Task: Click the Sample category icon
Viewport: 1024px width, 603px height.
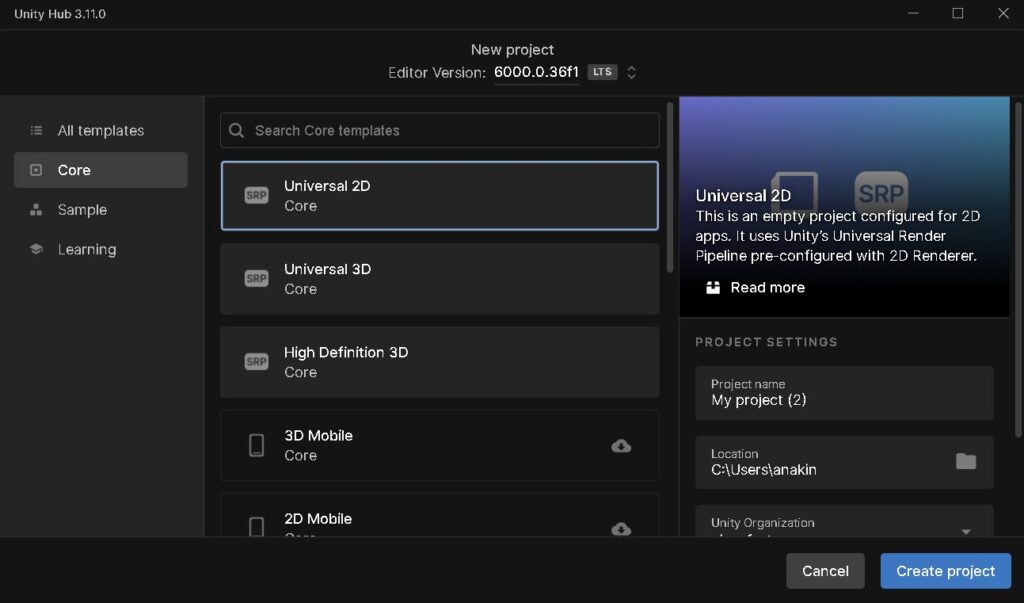Action: pyautogui.click(x=37, y=210)
